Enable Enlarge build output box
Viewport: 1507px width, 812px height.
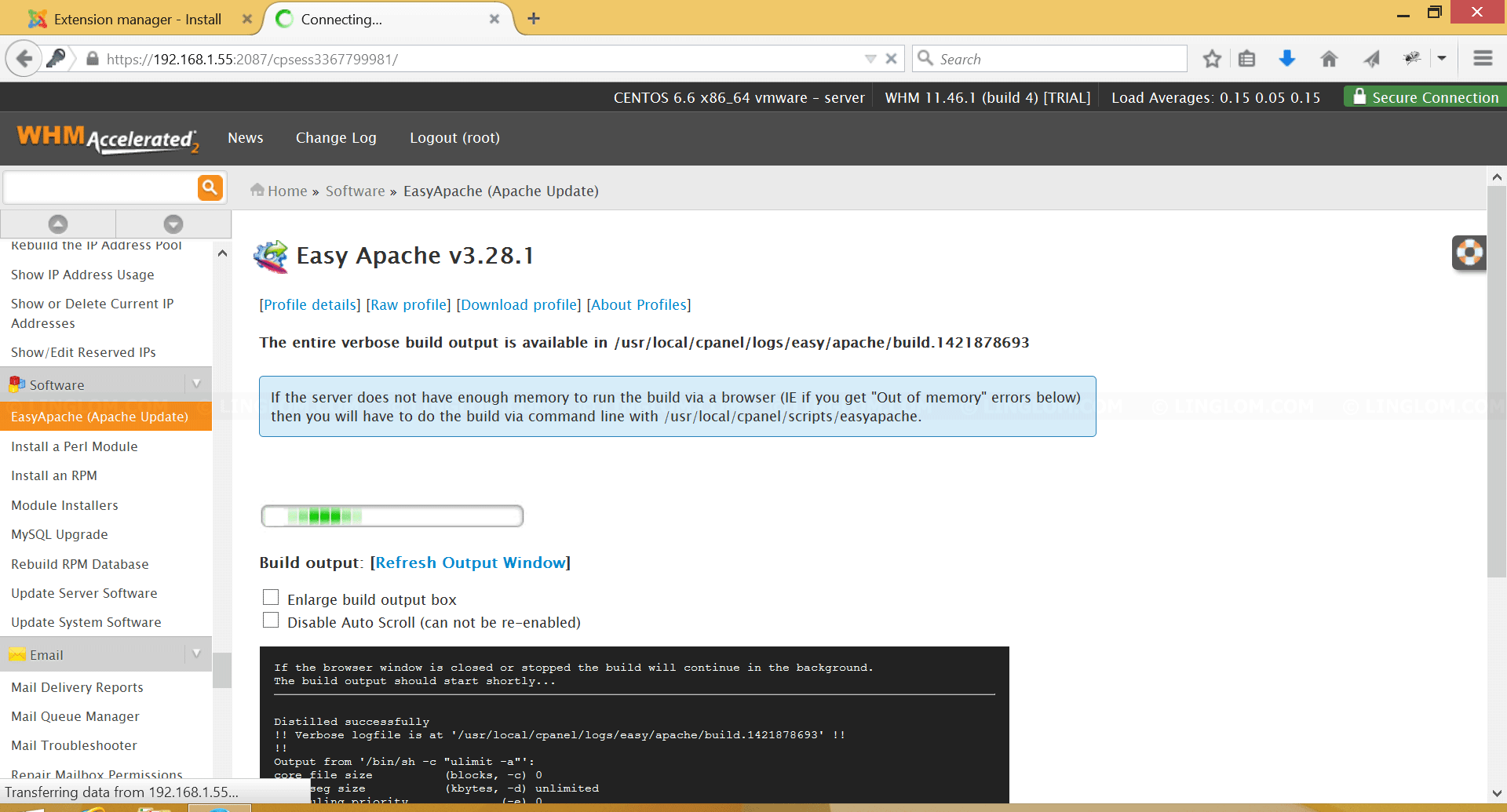click(x=271, y=598)
